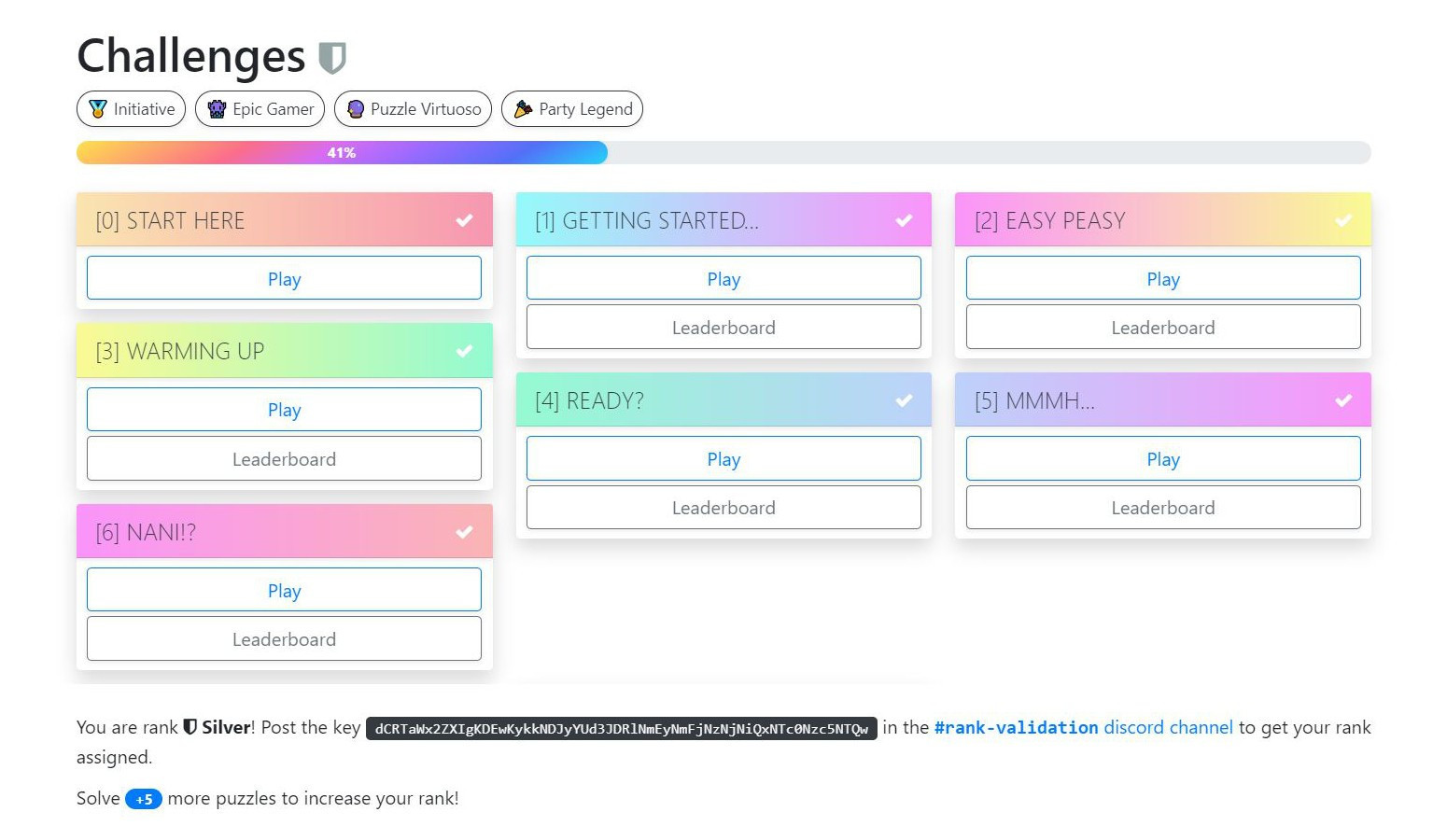The width and height of the screenshot is (1447, 840).
Task: Play the NANI!? challenge
Action: pos(284,590)
